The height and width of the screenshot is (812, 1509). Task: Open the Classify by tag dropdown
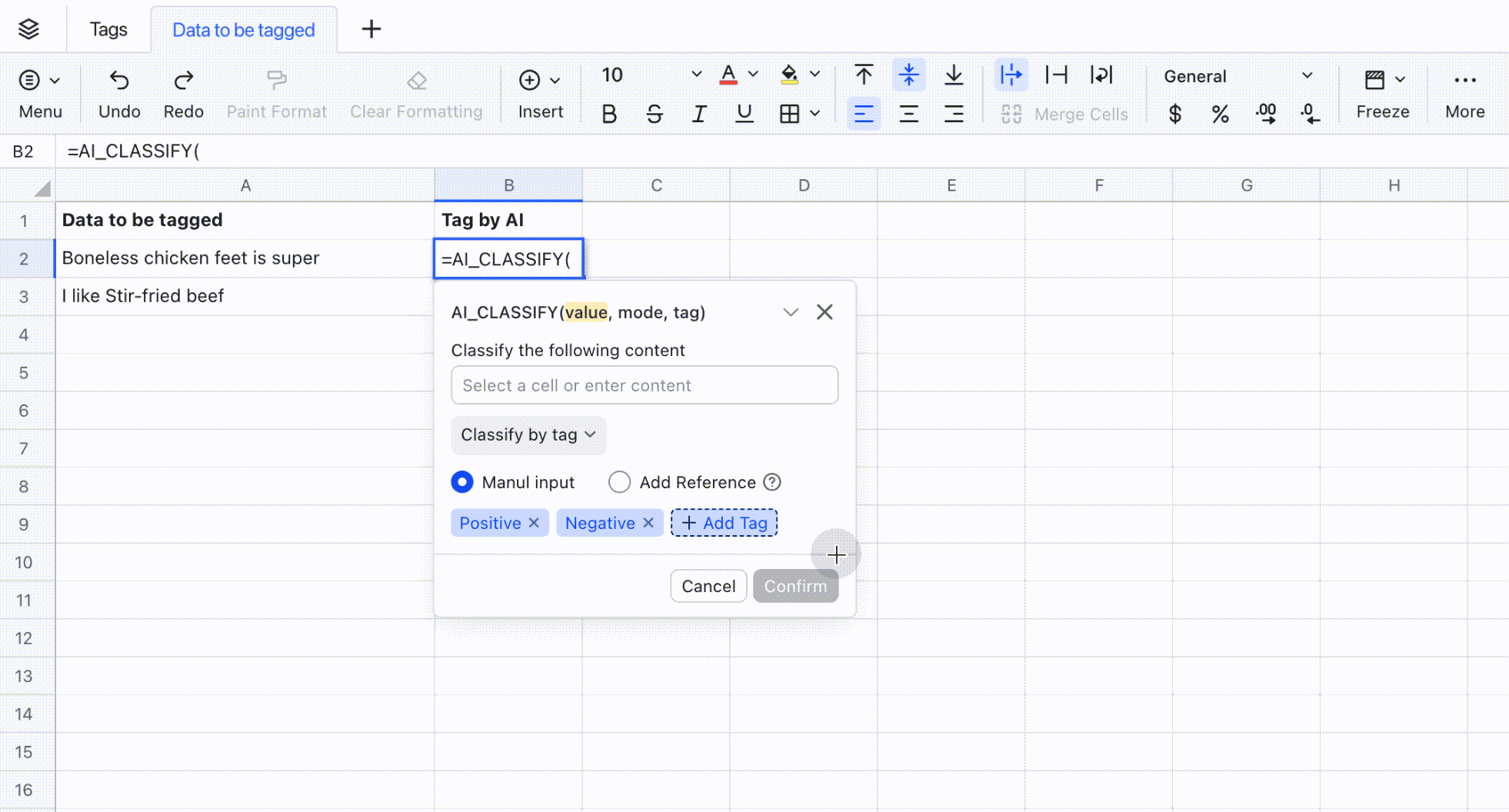coord(528,435)
